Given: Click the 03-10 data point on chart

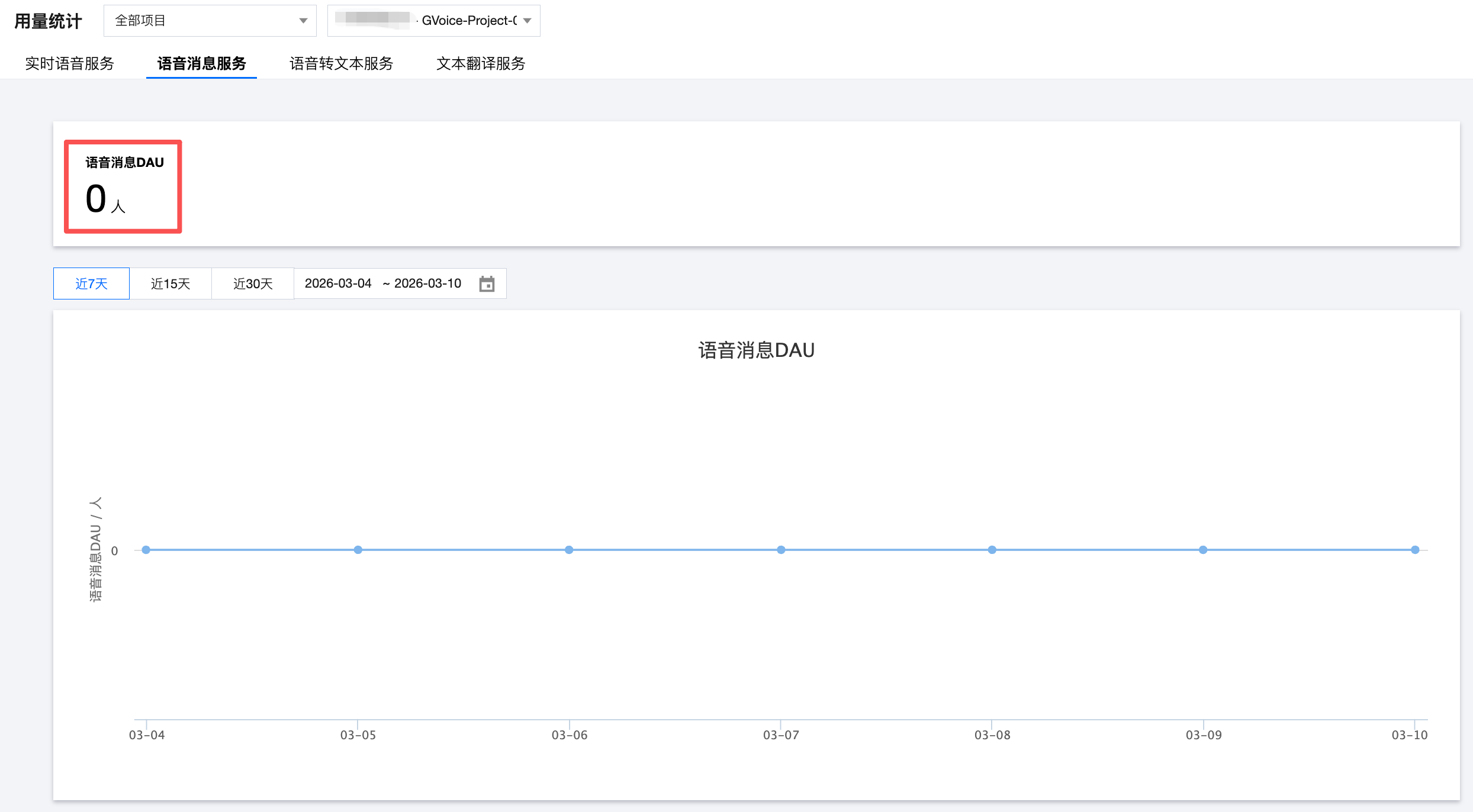Looking at the screenshot, I should [1415, 550].
